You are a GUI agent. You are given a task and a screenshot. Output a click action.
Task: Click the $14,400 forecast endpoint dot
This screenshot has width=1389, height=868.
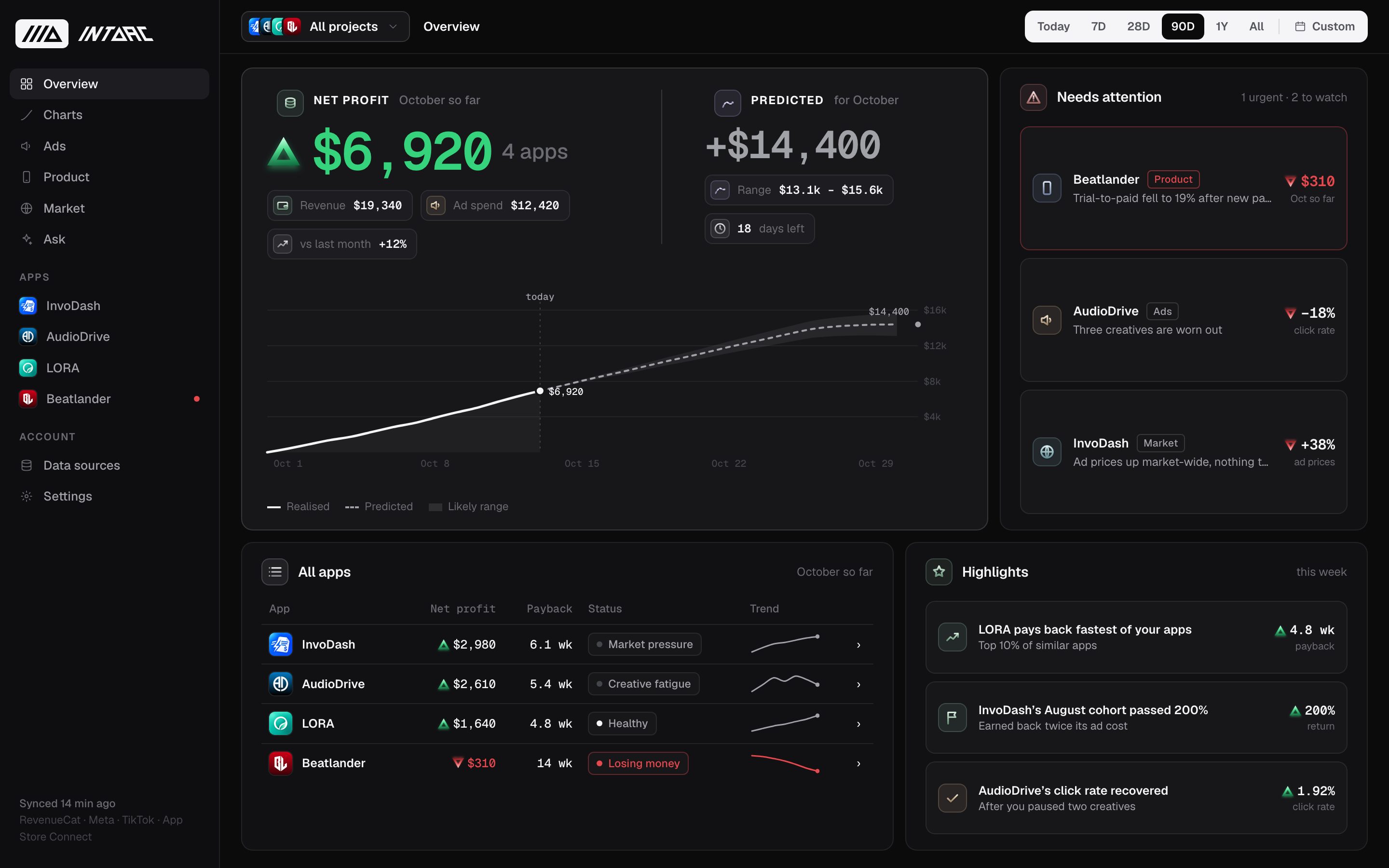(918, 325)
